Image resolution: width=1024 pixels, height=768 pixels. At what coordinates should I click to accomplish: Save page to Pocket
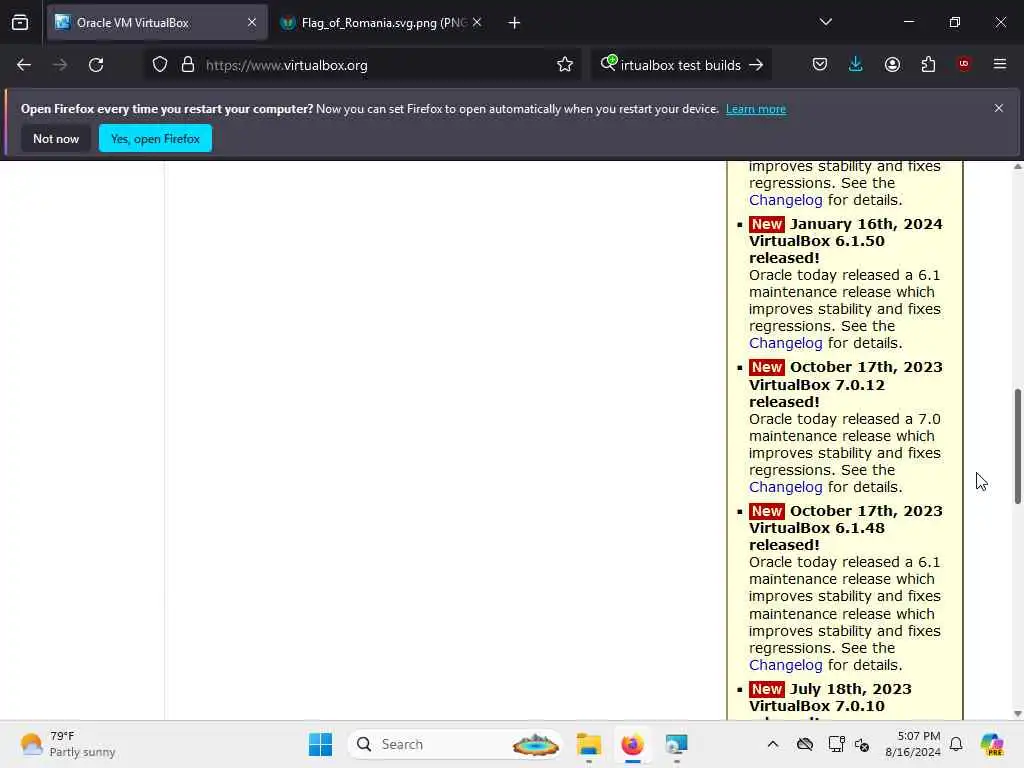(x=820, y=65)
